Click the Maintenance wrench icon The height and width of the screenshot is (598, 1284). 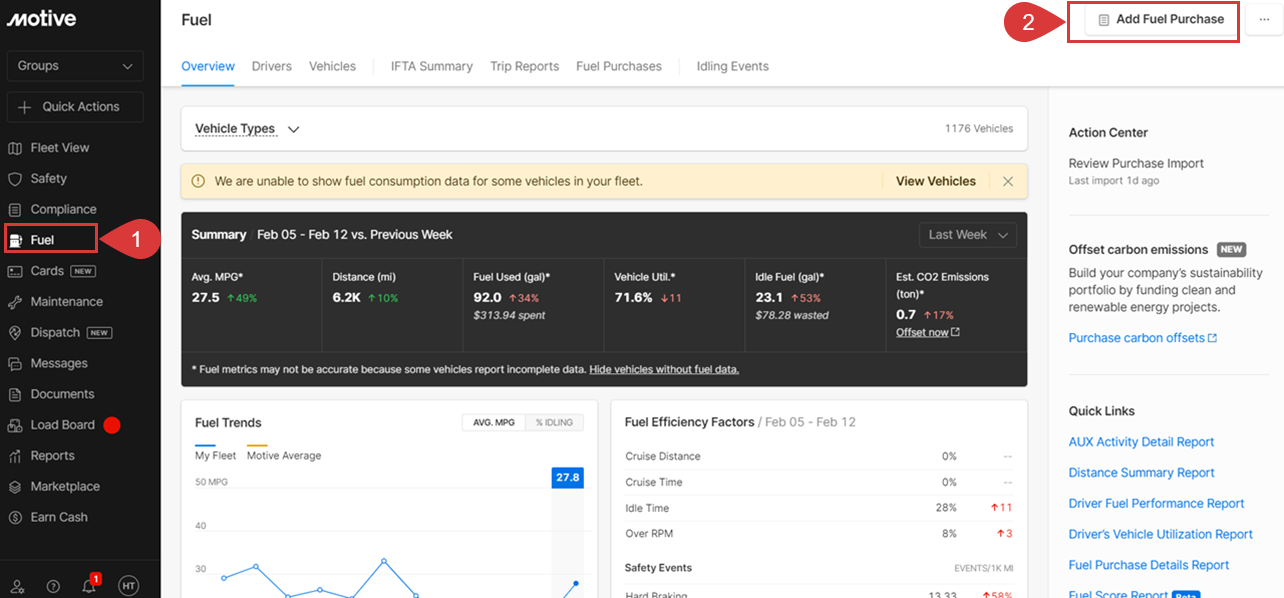pos(15,302)
